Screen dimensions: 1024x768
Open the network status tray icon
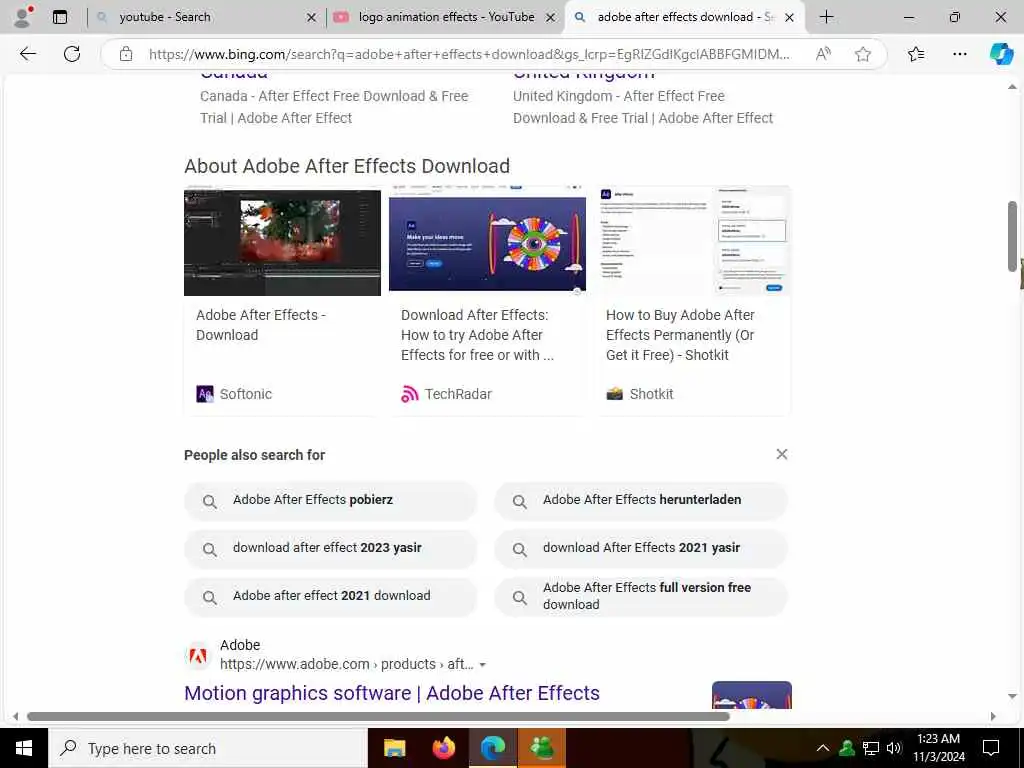(x=871, y=748)
